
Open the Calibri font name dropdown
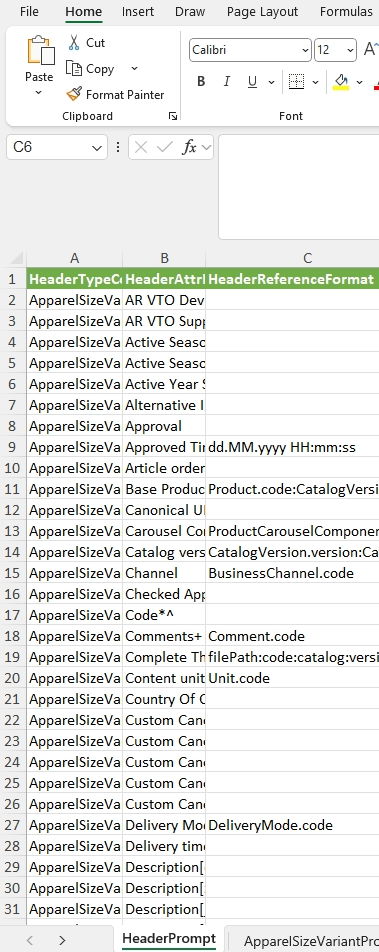click(305, 50)
